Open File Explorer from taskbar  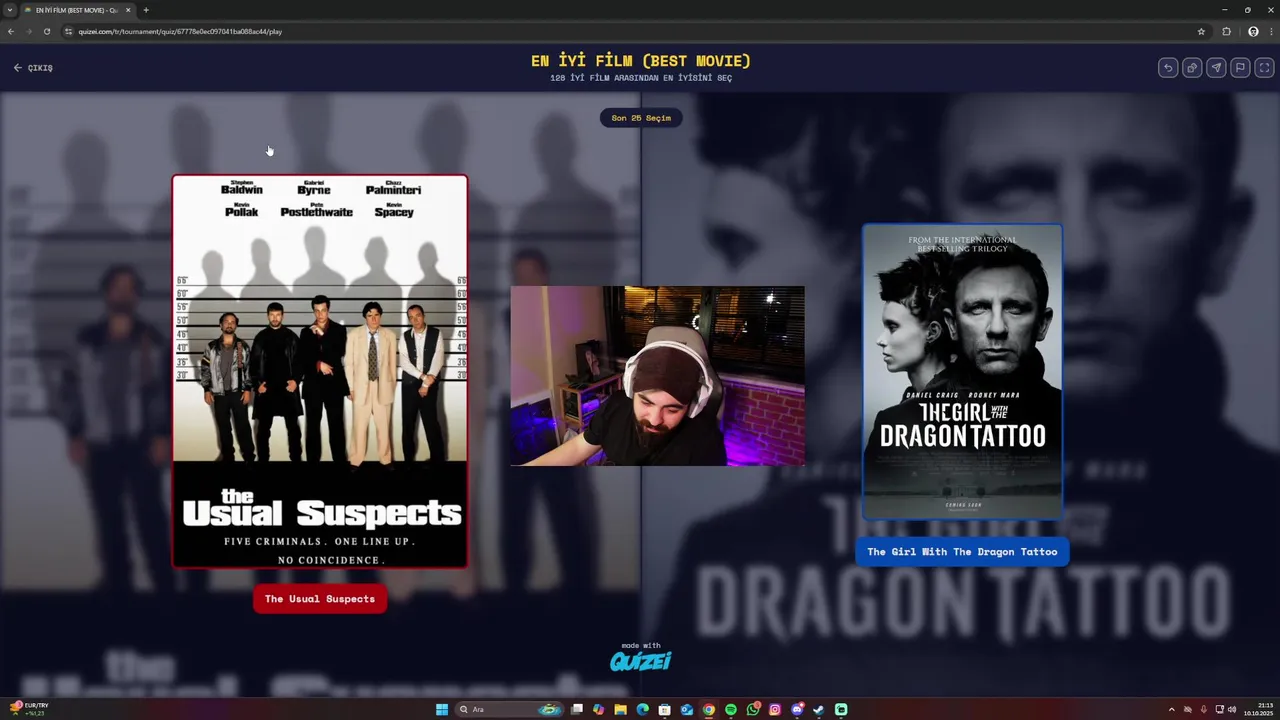pyautogui.click(x=620, y=710)
